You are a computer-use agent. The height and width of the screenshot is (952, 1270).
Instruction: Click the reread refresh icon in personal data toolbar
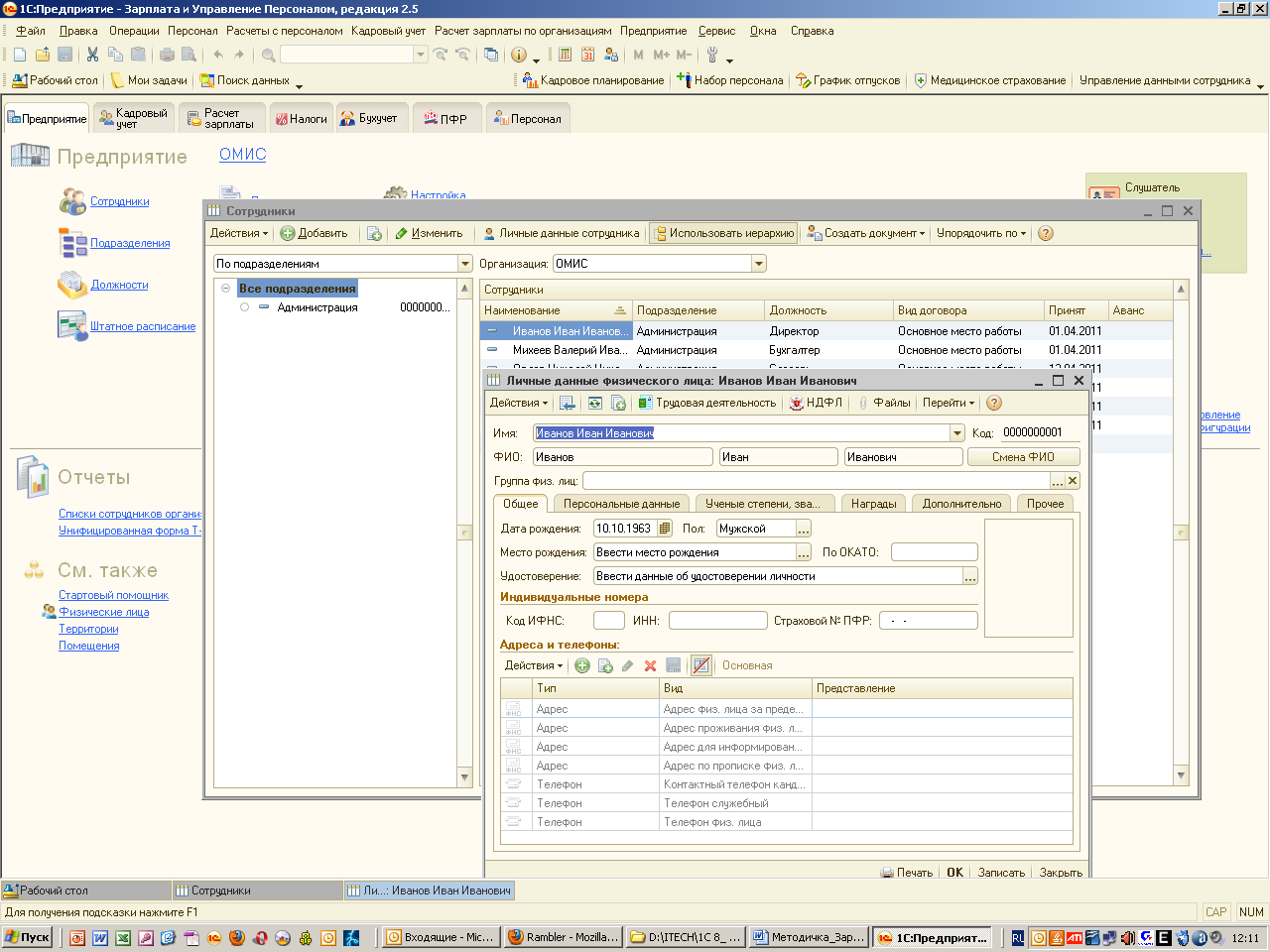click(x=594, y=403)
